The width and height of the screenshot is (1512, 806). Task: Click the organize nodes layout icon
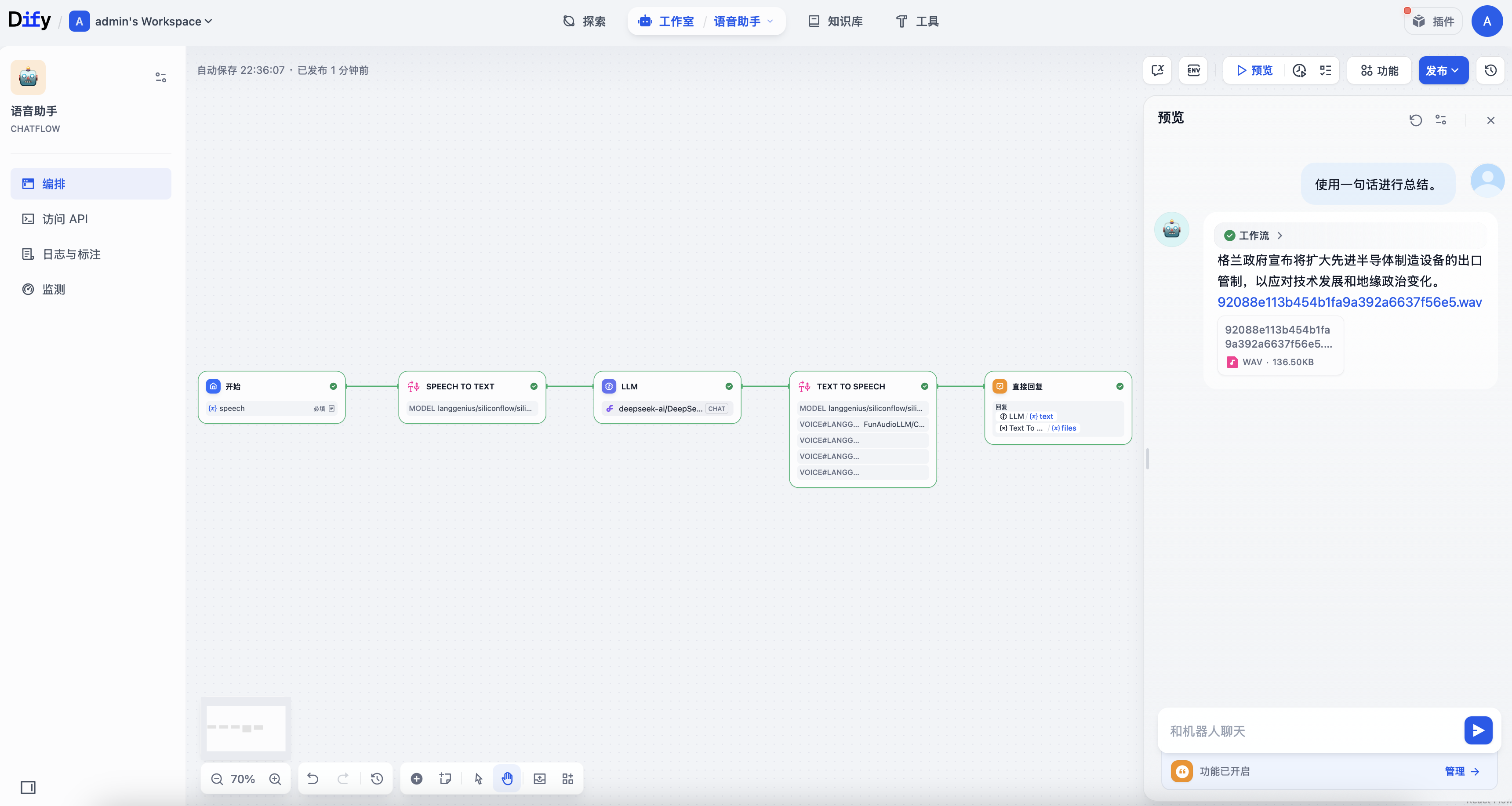(567, 779)
